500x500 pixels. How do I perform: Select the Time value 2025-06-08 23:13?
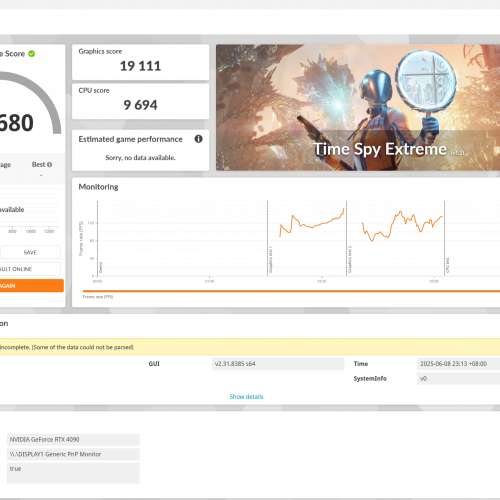click(x=458, y=364)
